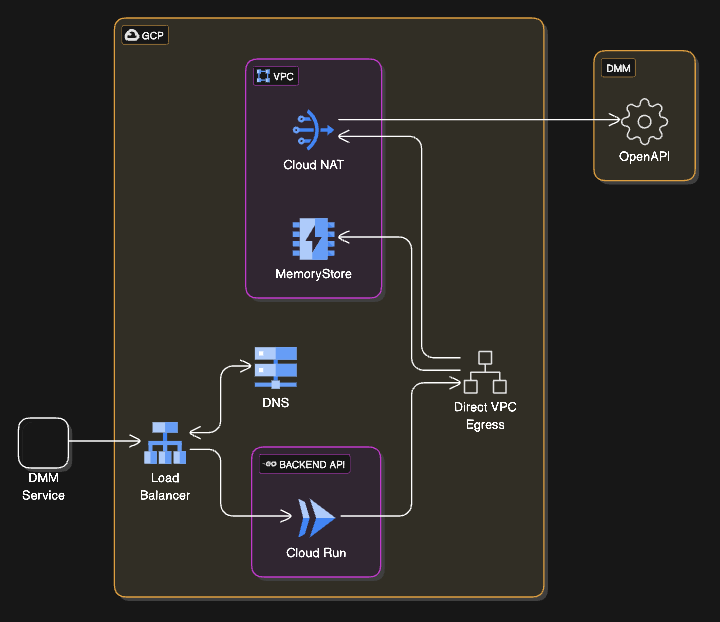Click the DNS server icon

(276, 368)
